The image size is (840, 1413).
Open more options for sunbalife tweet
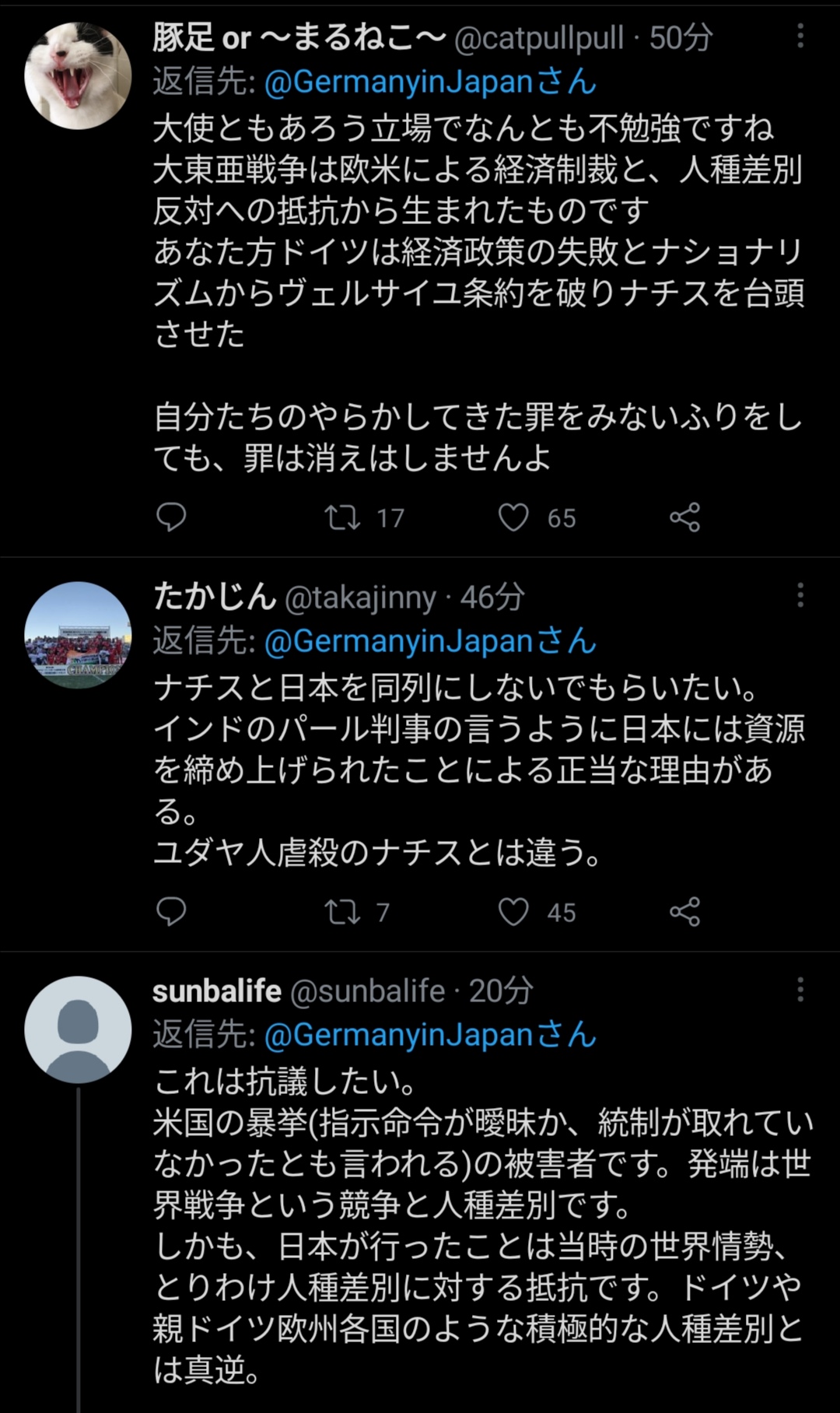(x=800, y=990)
